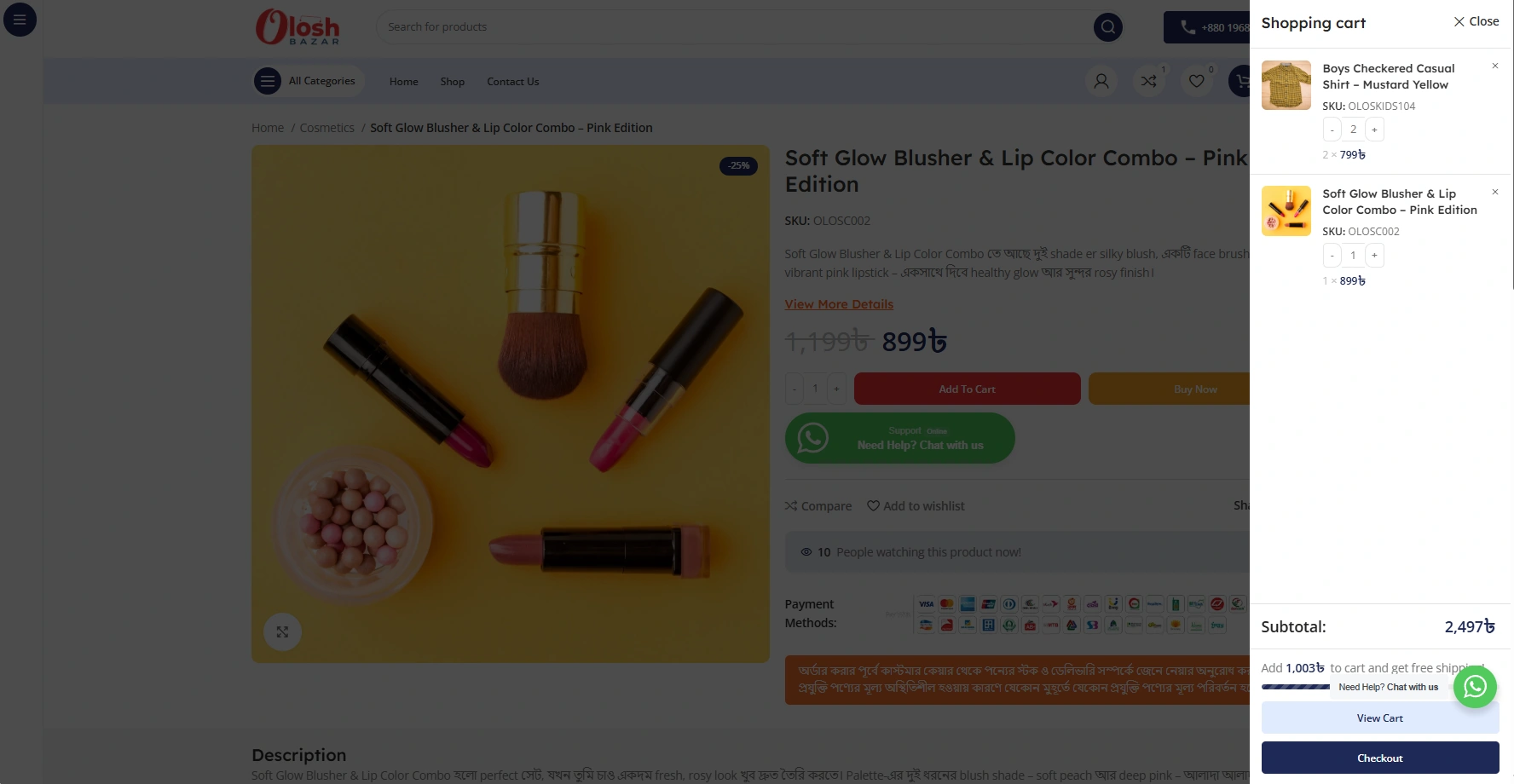Increase Soft Glow Blusher quantity in cart
The image size is (1514, 784).
pyautogui.click(x=1374, y=256)
